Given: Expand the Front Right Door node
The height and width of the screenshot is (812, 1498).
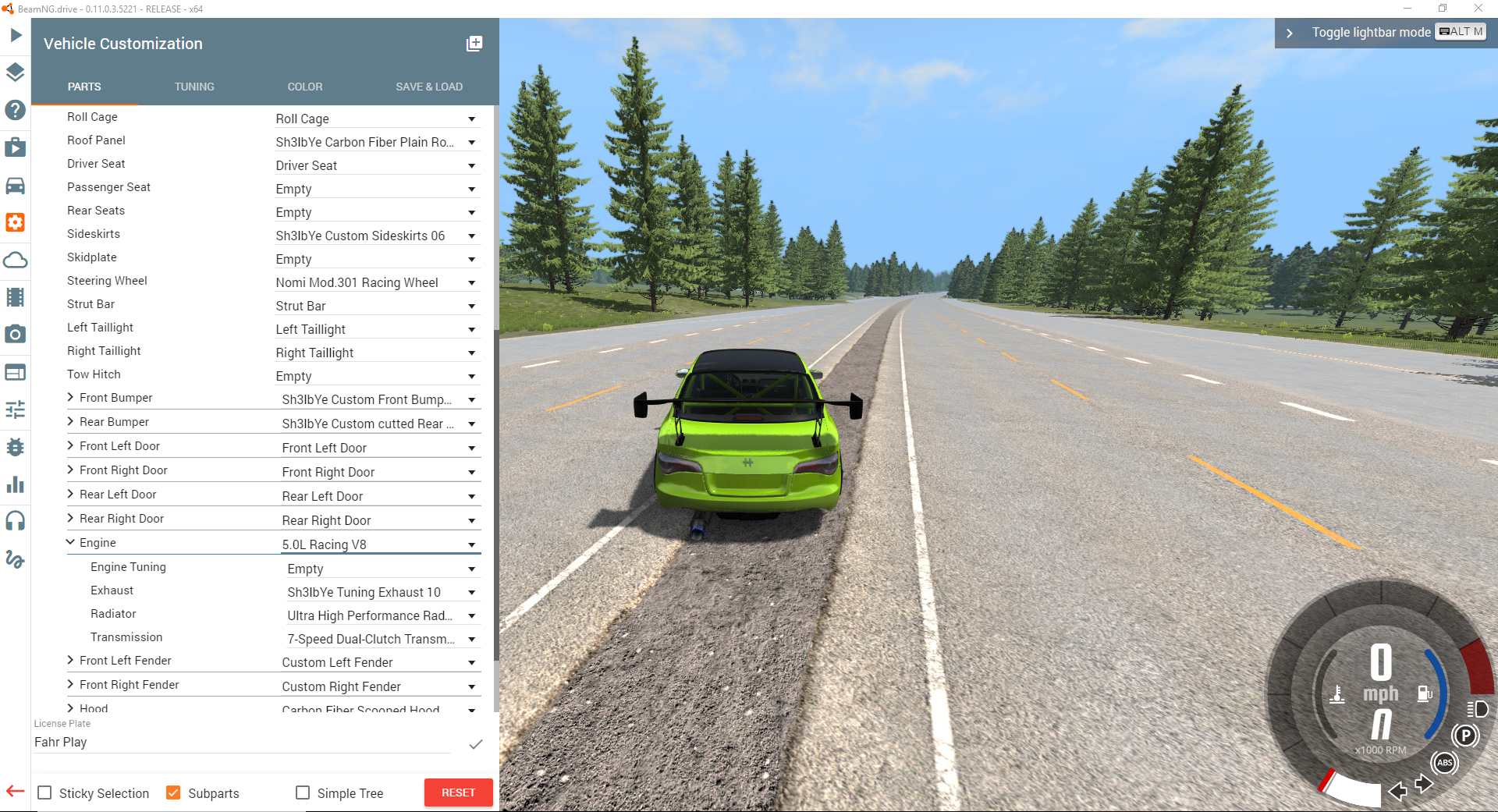Looking at the screenshot, I should tap(70, 470).
